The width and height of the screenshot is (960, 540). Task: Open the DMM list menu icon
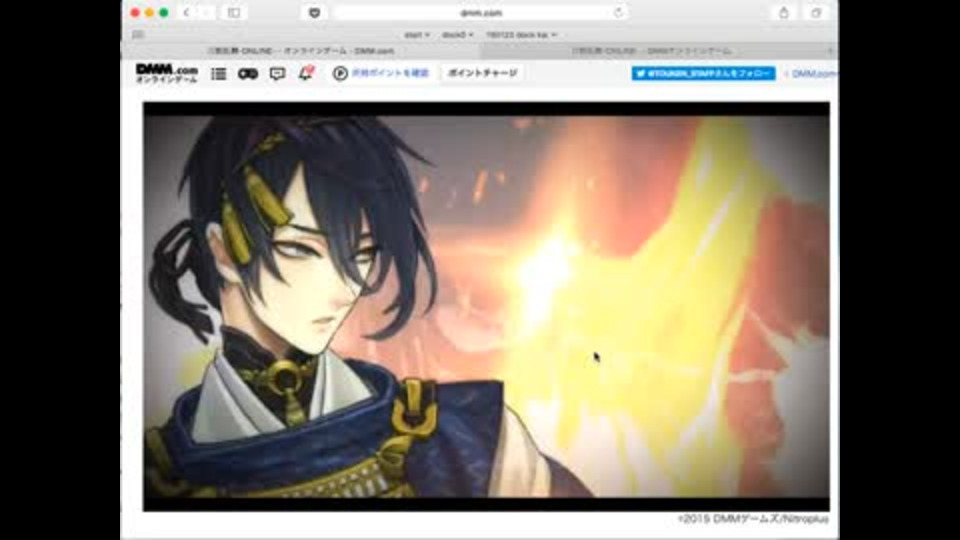(219, 73)
